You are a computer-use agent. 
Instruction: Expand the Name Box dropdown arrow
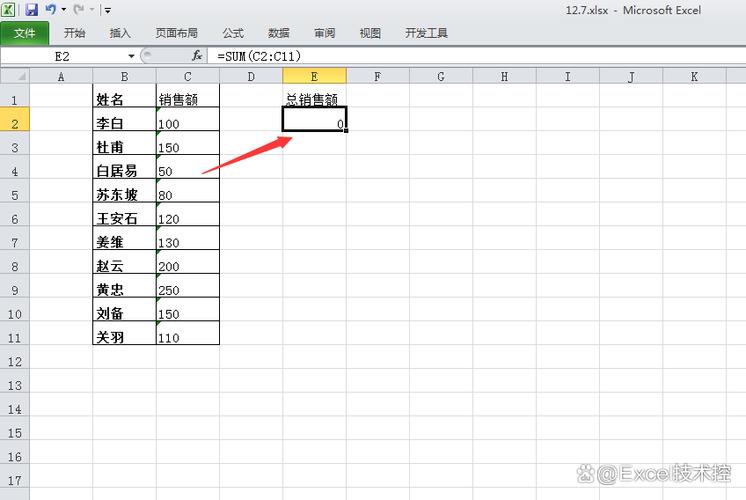(131, 57)
